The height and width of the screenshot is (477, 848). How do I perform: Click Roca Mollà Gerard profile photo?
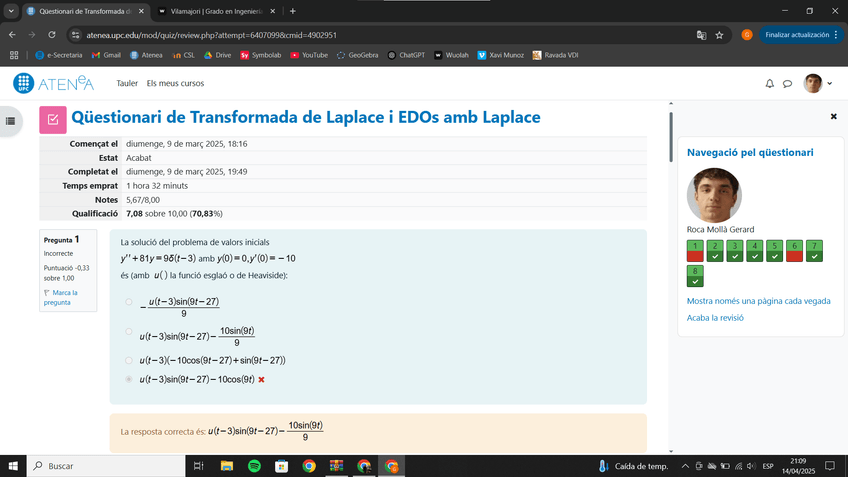714,195
